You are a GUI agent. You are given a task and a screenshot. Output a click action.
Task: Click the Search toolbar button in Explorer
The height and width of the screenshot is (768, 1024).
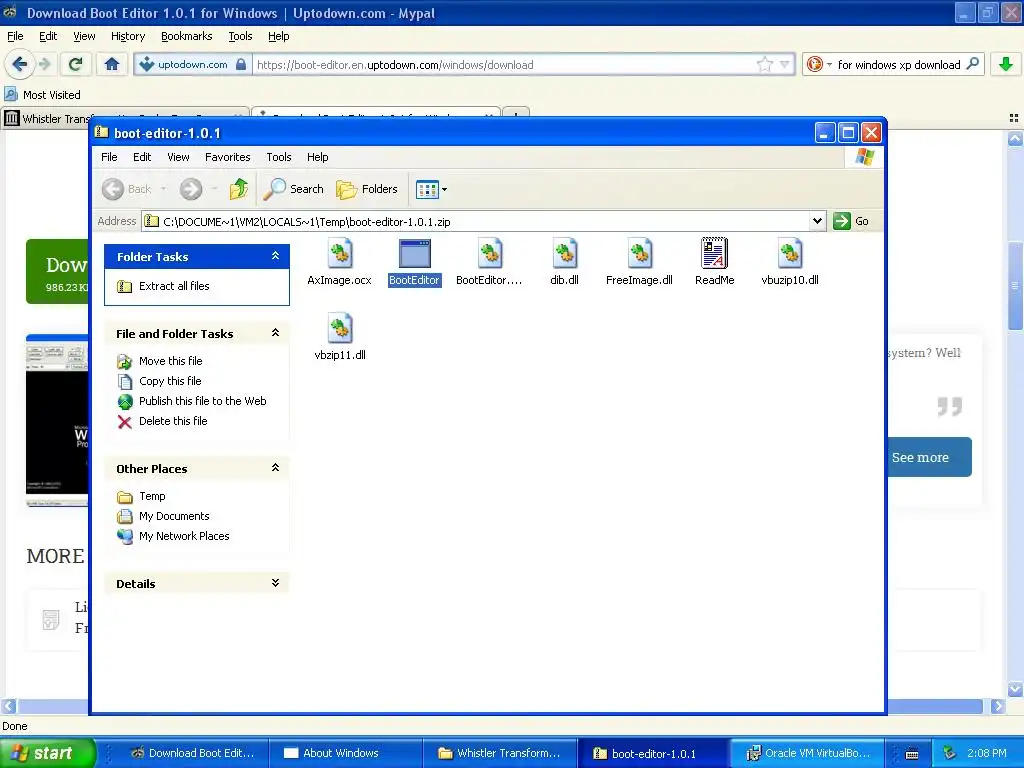click(x=294, y=189)
